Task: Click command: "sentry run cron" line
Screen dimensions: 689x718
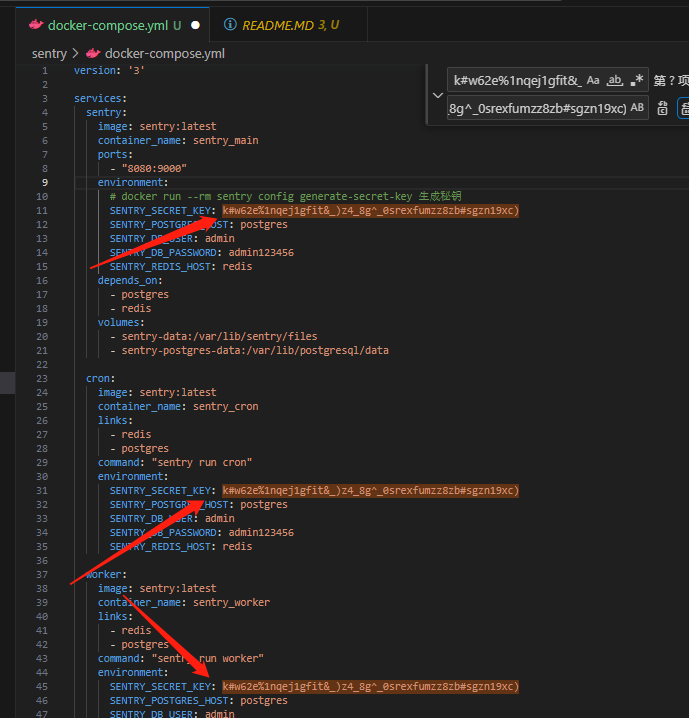Action: [174, 462]
